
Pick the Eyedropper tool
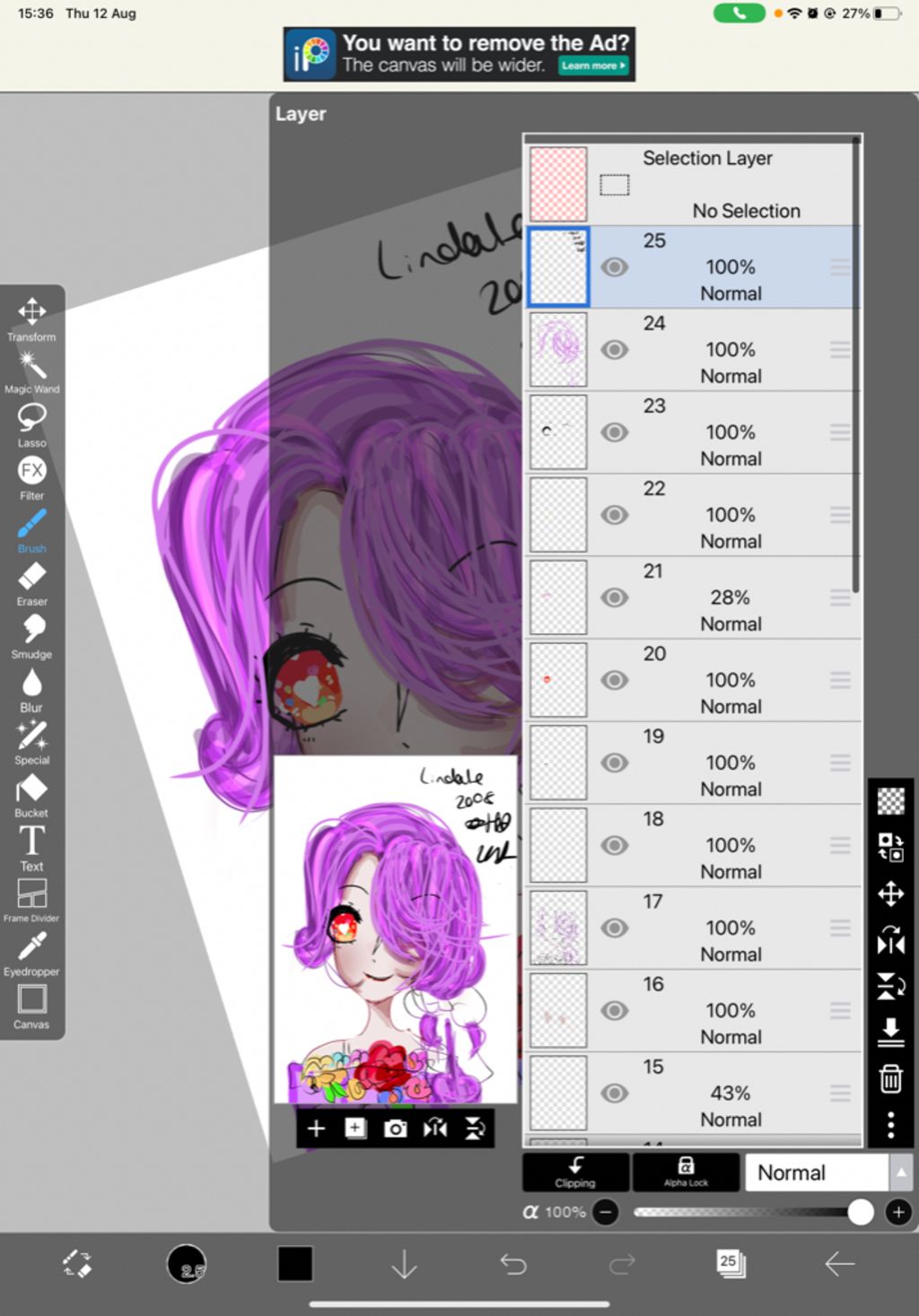(31, 954)
